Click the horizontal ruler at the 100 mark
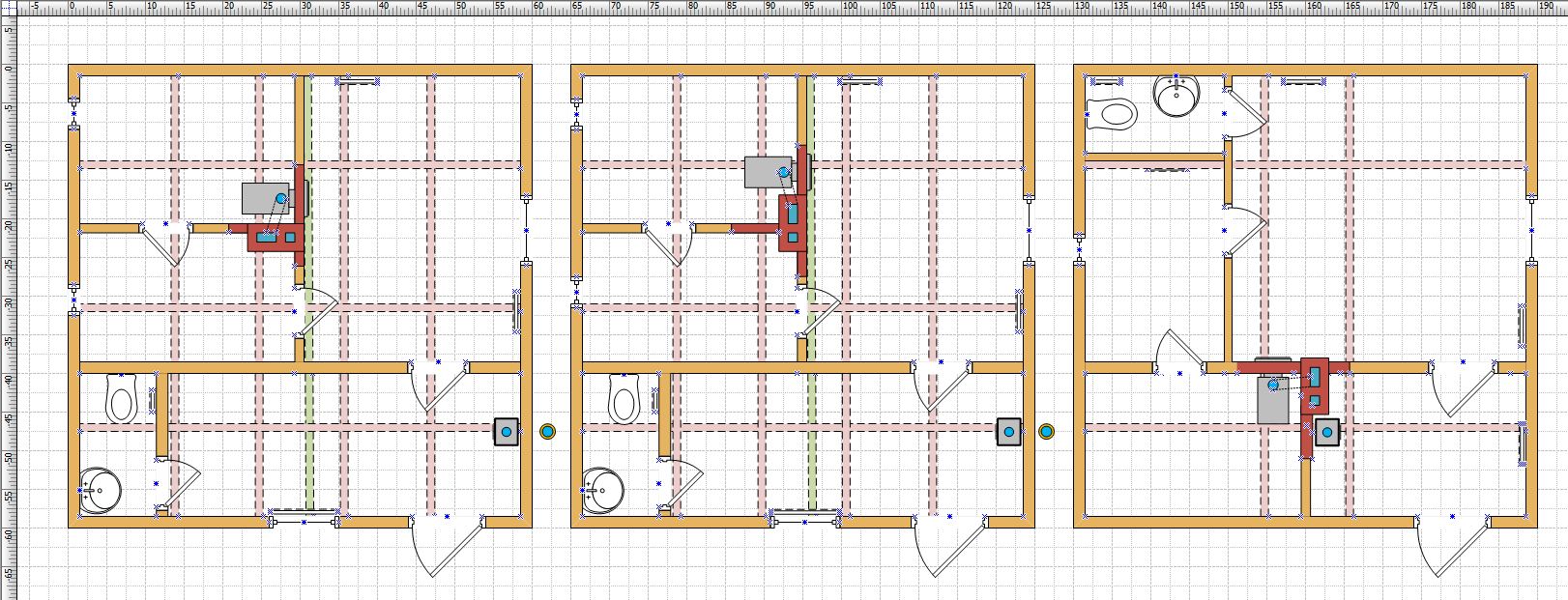The width and height of the screenshot is (1568, 600). tap(849, 8)
